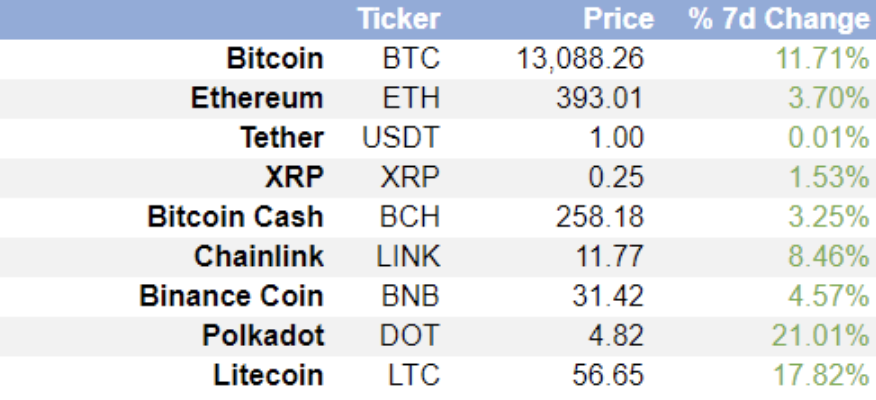
Task: Select the Bitcoin row name
Action: click(x=275, y=58)
